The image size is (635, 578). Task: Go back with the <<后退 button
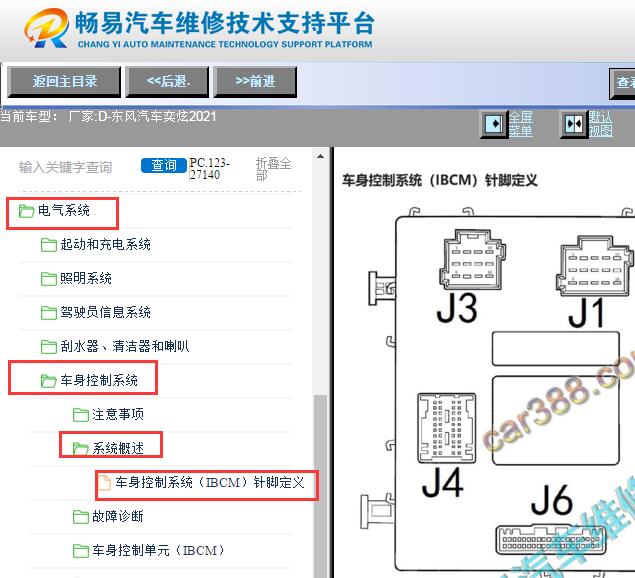[x=167, y=82]
